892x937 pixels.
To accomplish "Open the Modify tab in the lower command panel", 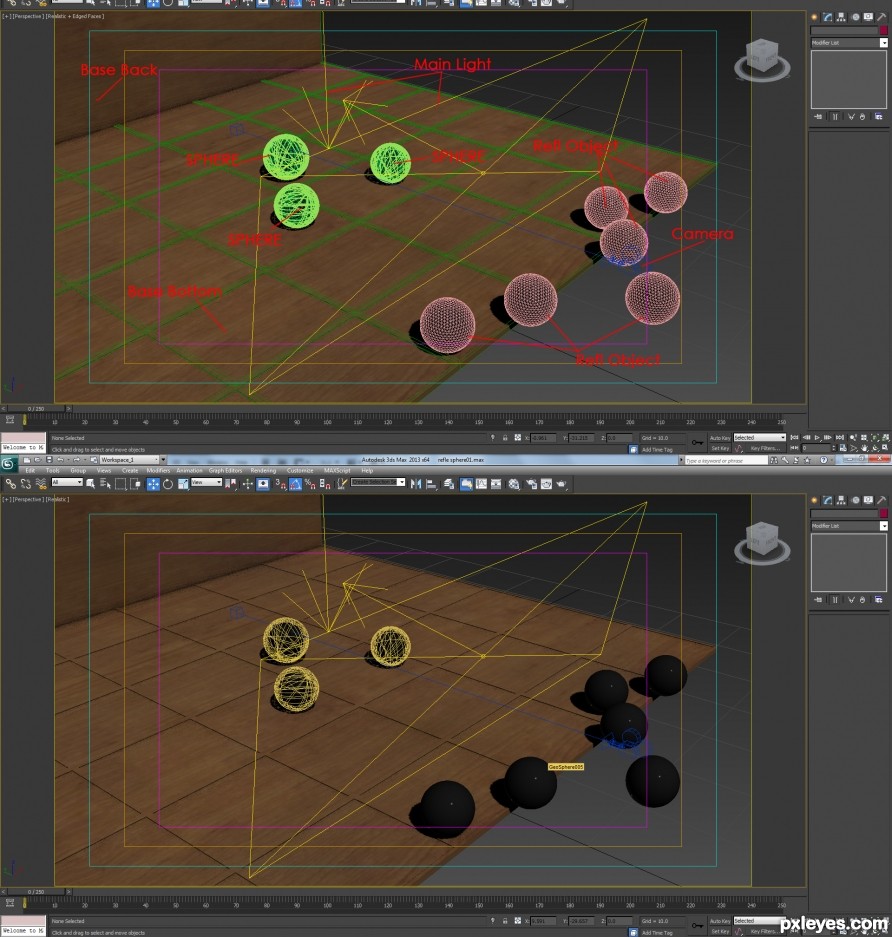I will click(827, 500).
